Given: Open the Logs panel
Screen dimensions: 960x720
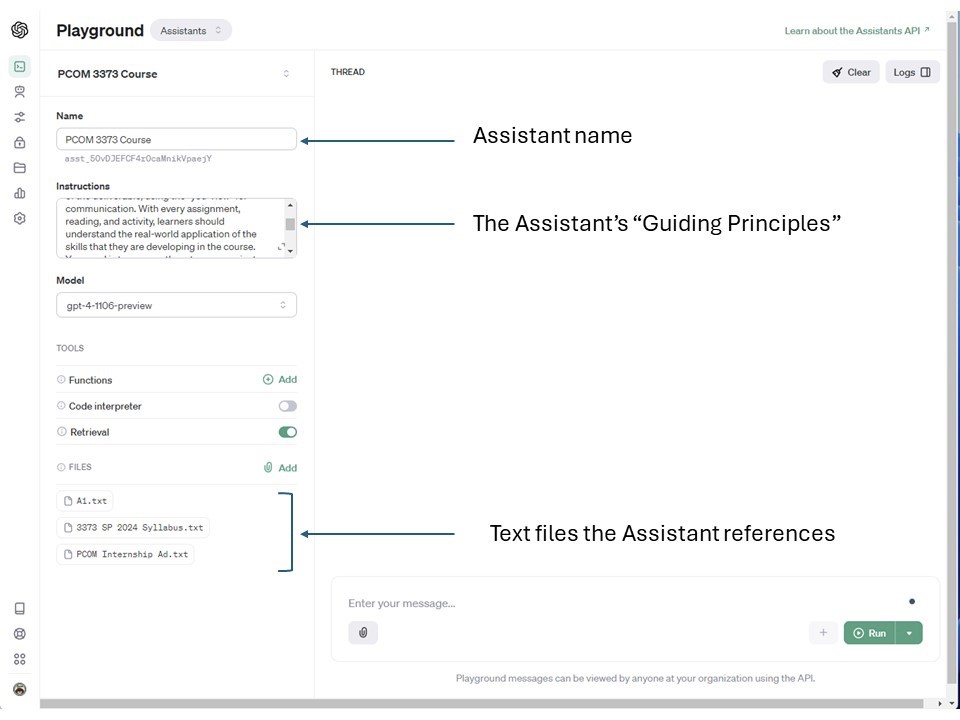Looking at the screenshot, I should click(912, 72).
